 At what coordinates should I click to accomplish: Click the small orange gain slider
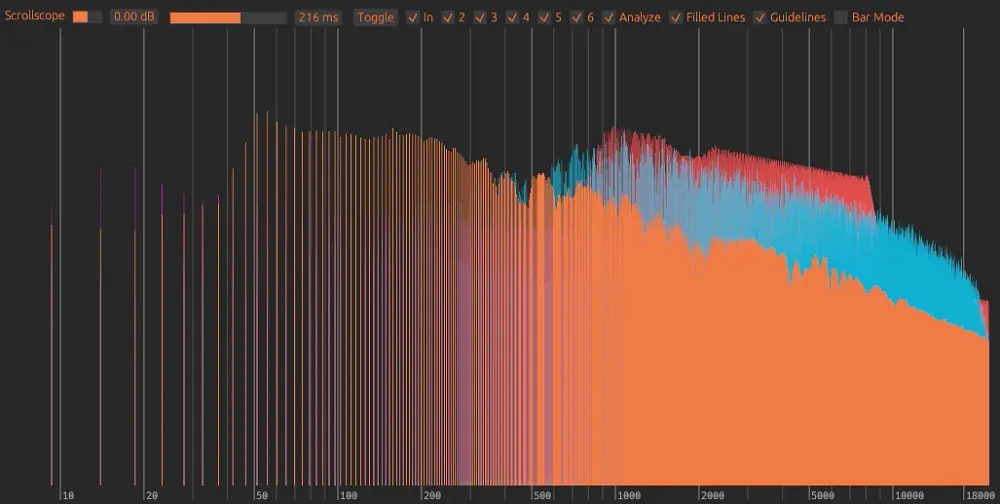pos(87,17)
